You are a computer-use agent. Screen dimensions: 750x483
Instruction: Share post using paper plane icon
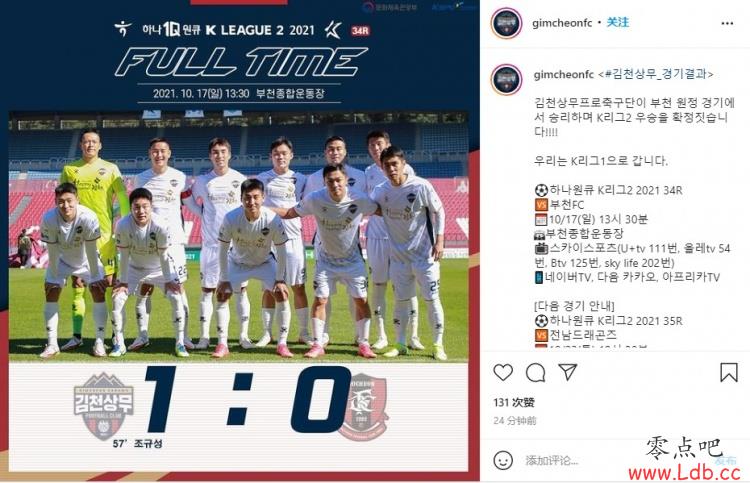coord(568,372)
